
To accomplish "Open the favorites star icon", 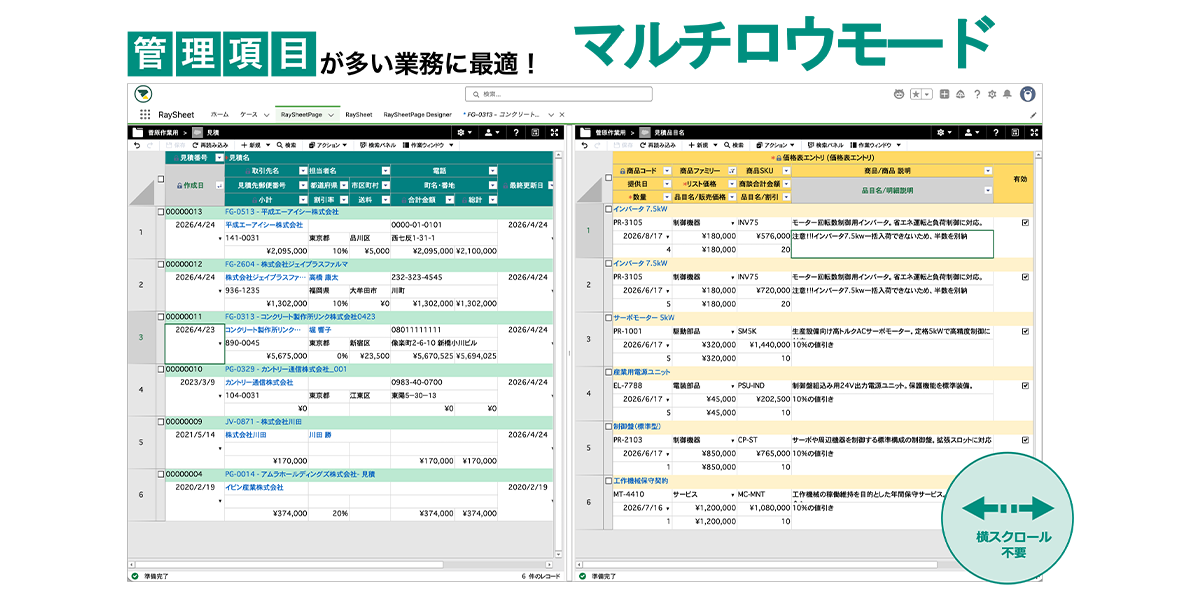I will coord(915,94).
